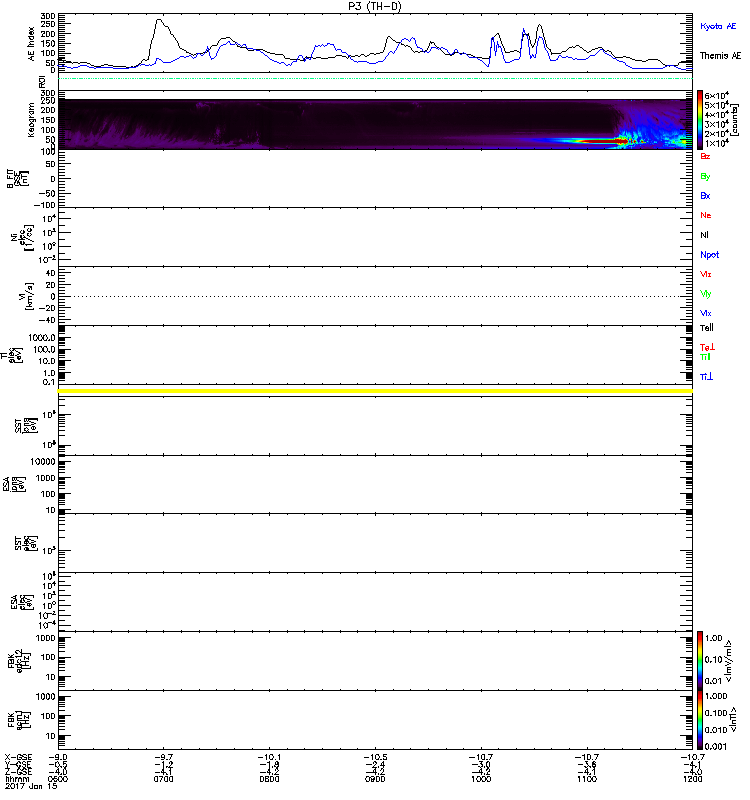Image resolution: width=750 pixels, height=800 pixels.
Task: Click the X-GSE value -9.0
Action: 58,758
